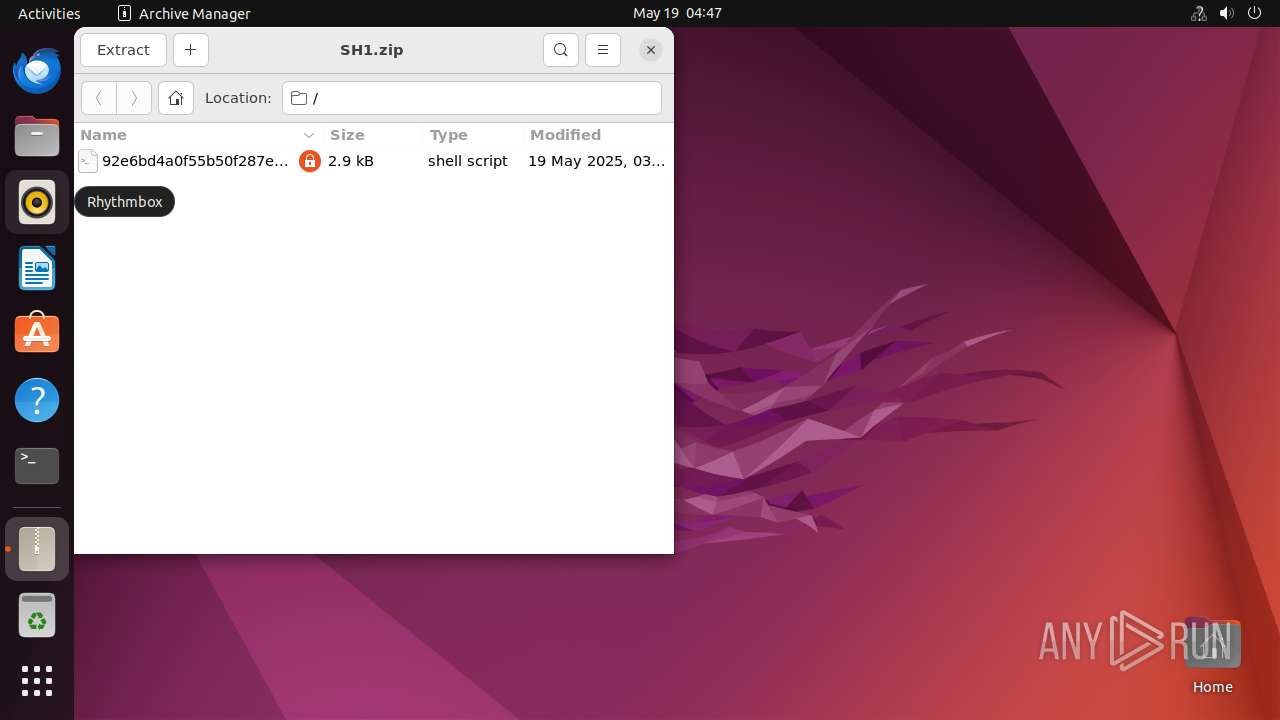Screen dimensions: 1280x720
Task: Click the lock icon on the file row
Action: pos(310,161)
